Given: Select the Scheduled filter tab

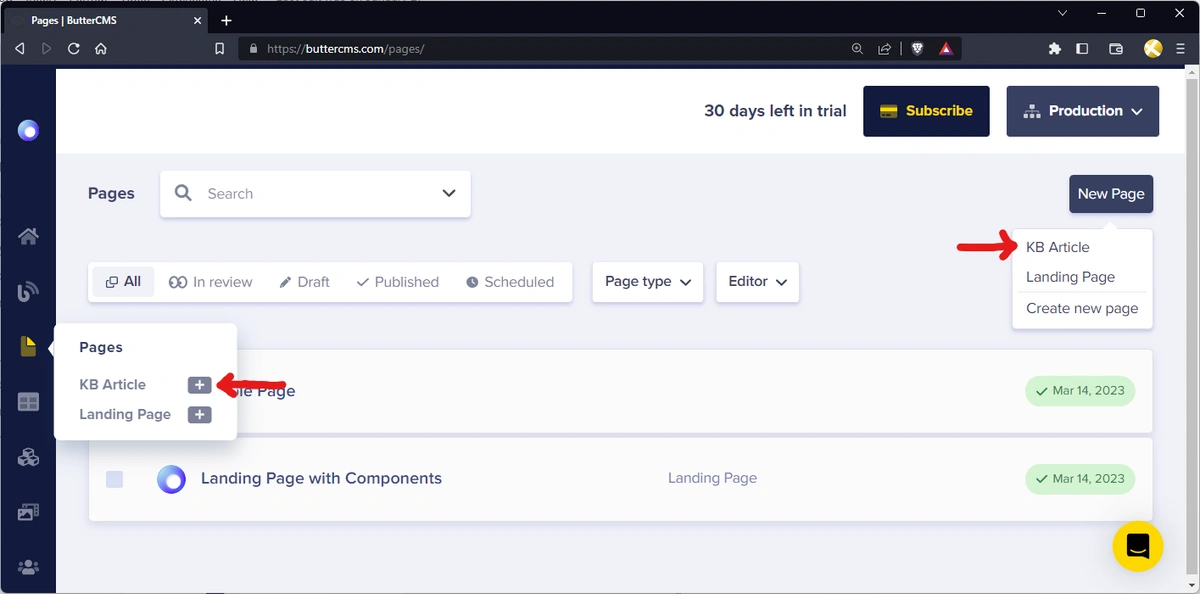Looking at the screenshot, I should 510,282.
